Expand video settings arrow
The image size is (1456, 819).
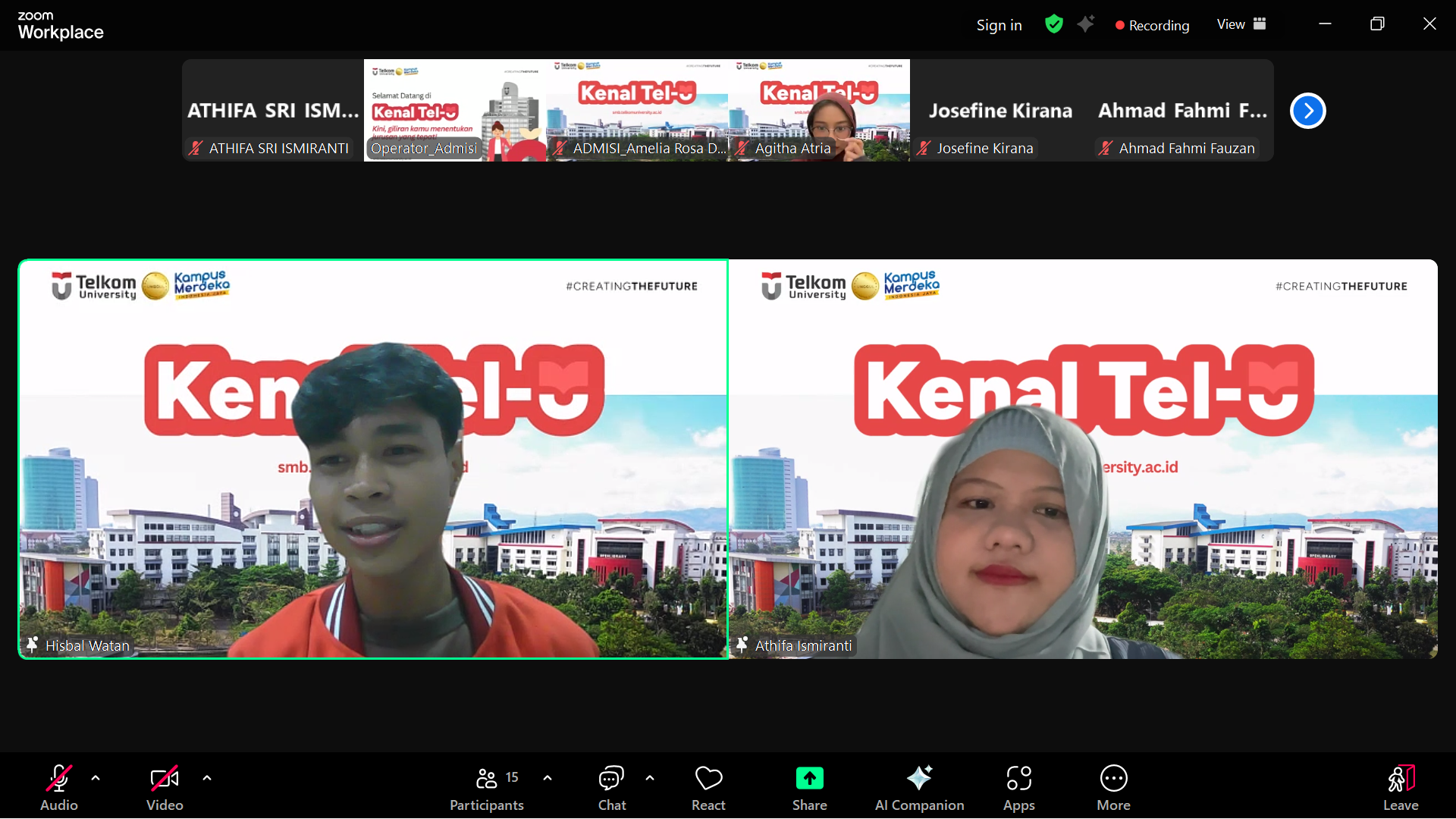click(x=207, y=777)
